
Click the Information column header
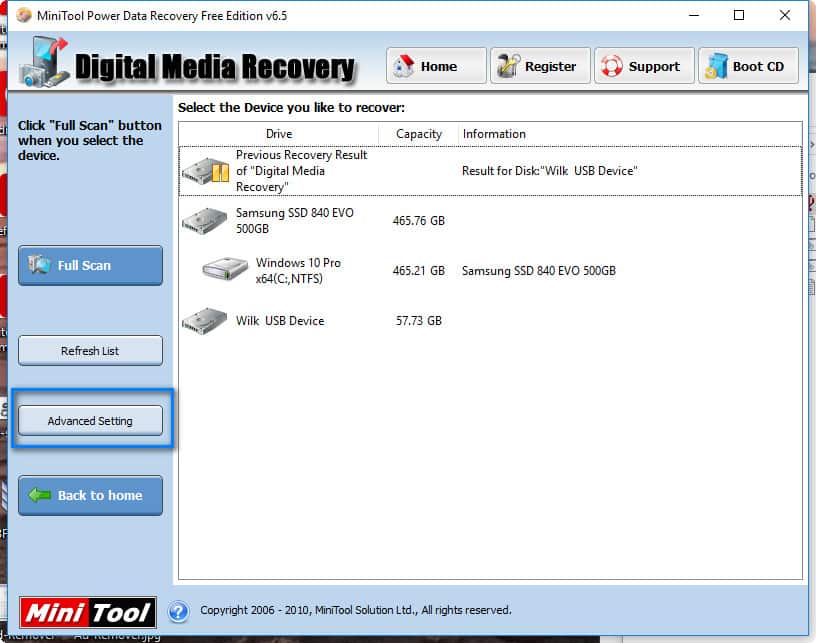click(x=494, y=134)
